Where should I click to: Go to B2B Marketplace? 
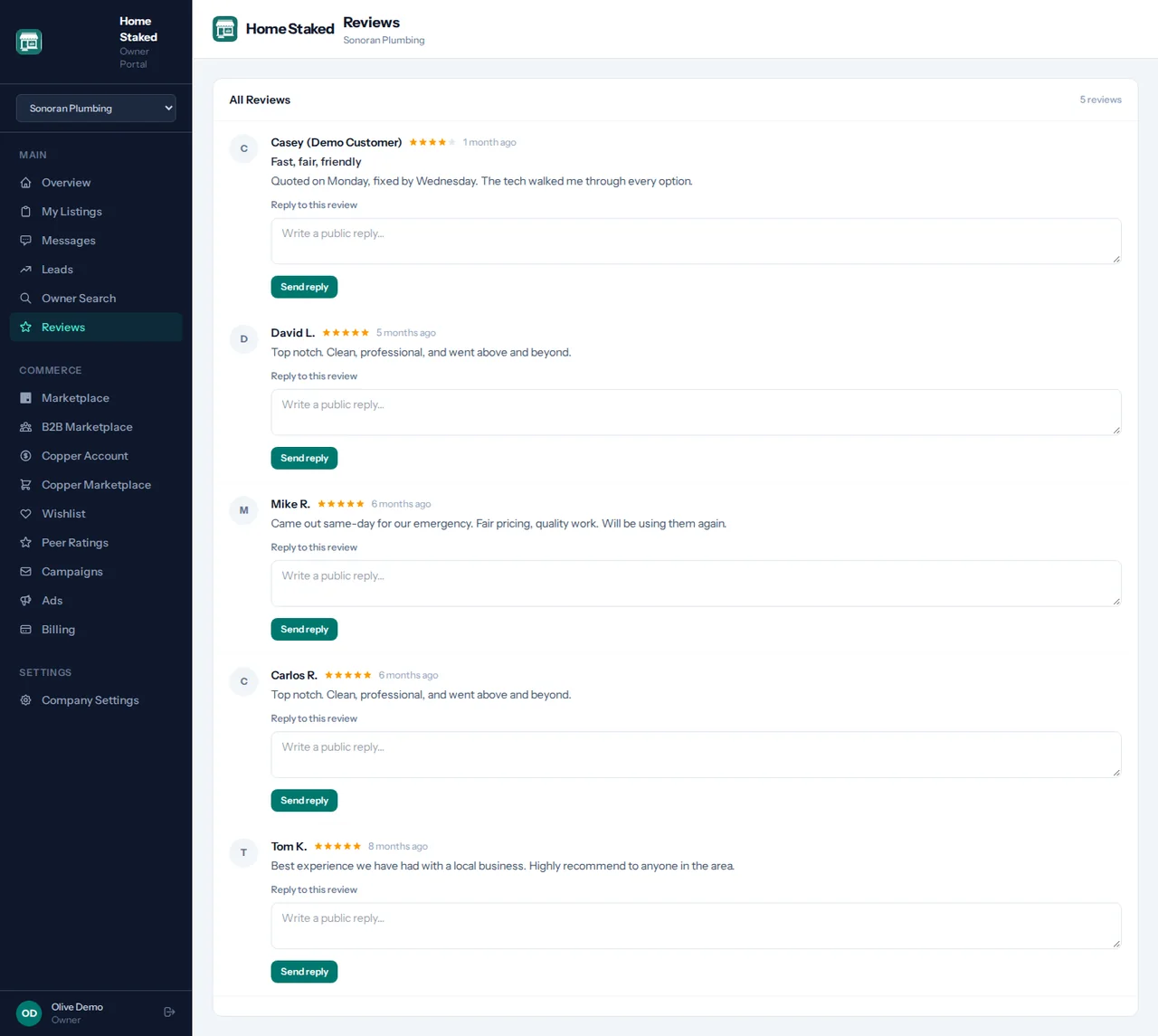coord(96,427)
